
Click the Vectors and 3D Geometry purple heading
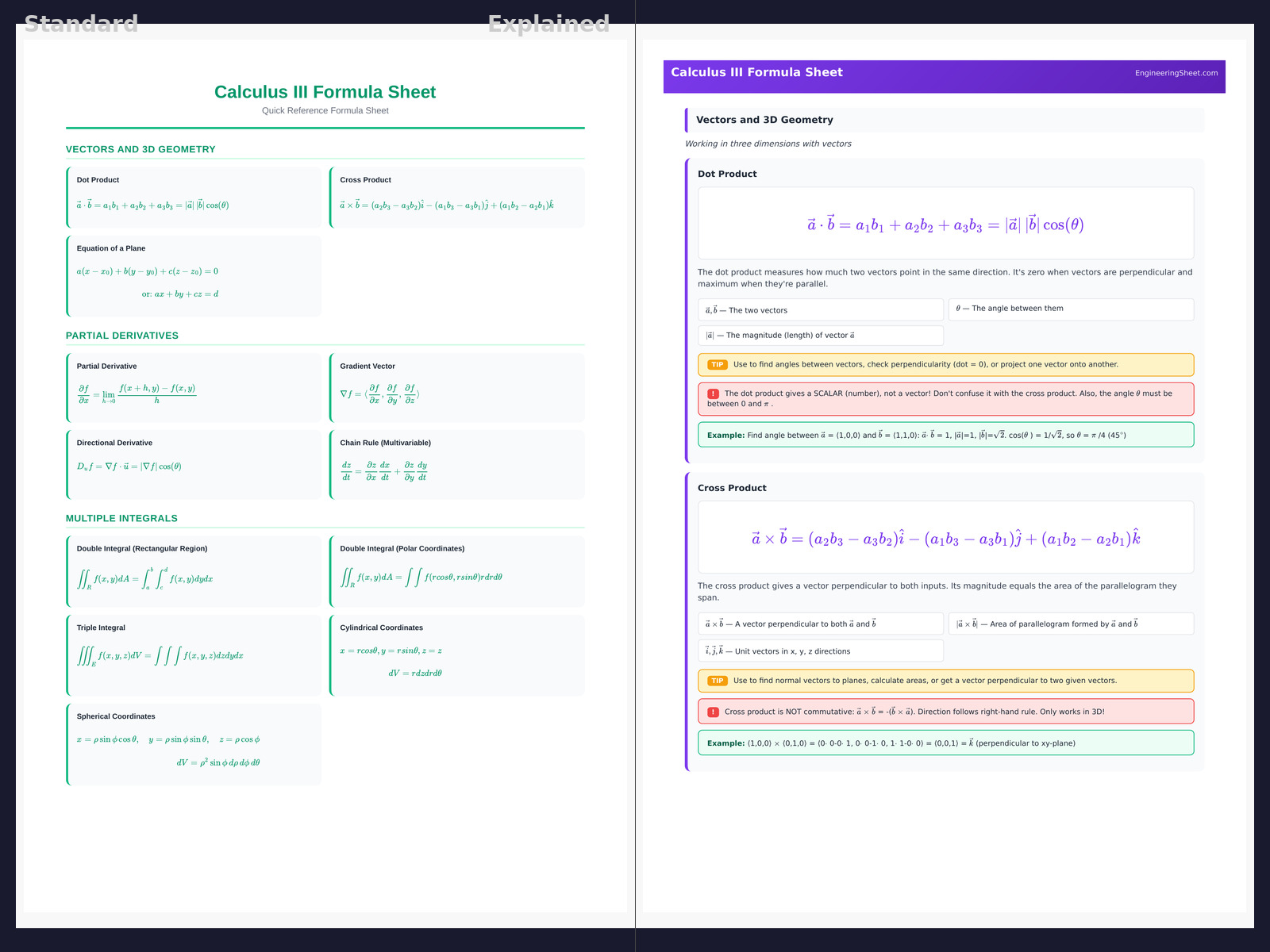point(764,120)
